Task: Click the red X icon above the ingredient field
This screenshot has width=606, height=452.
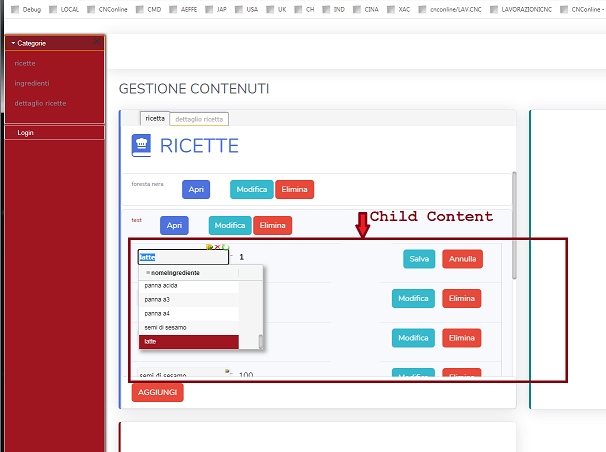Action: coord(218,246)
